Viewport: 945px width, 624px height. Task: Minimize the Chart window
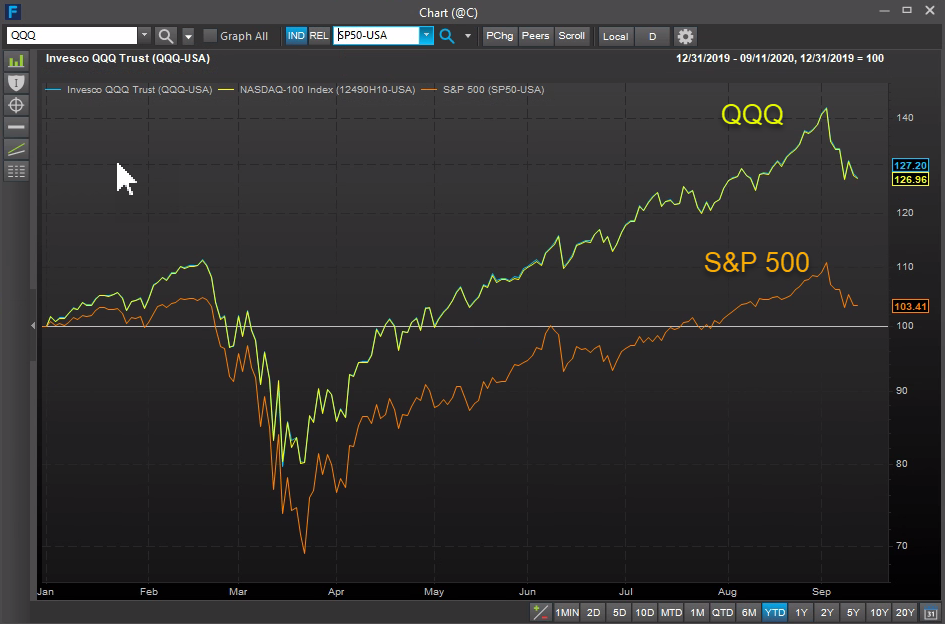[884, 11]
